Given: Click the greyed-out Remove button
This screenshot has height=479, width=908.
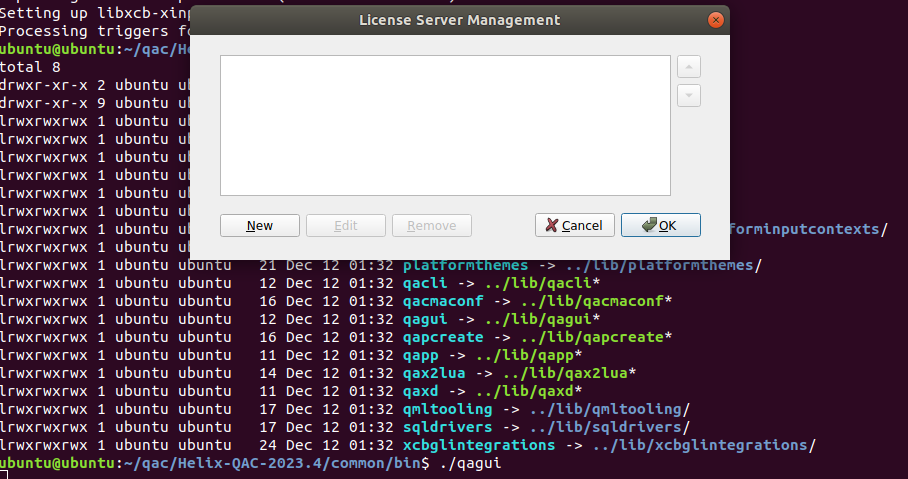Looking at the screenshot, I should click(x=431, y=226).
